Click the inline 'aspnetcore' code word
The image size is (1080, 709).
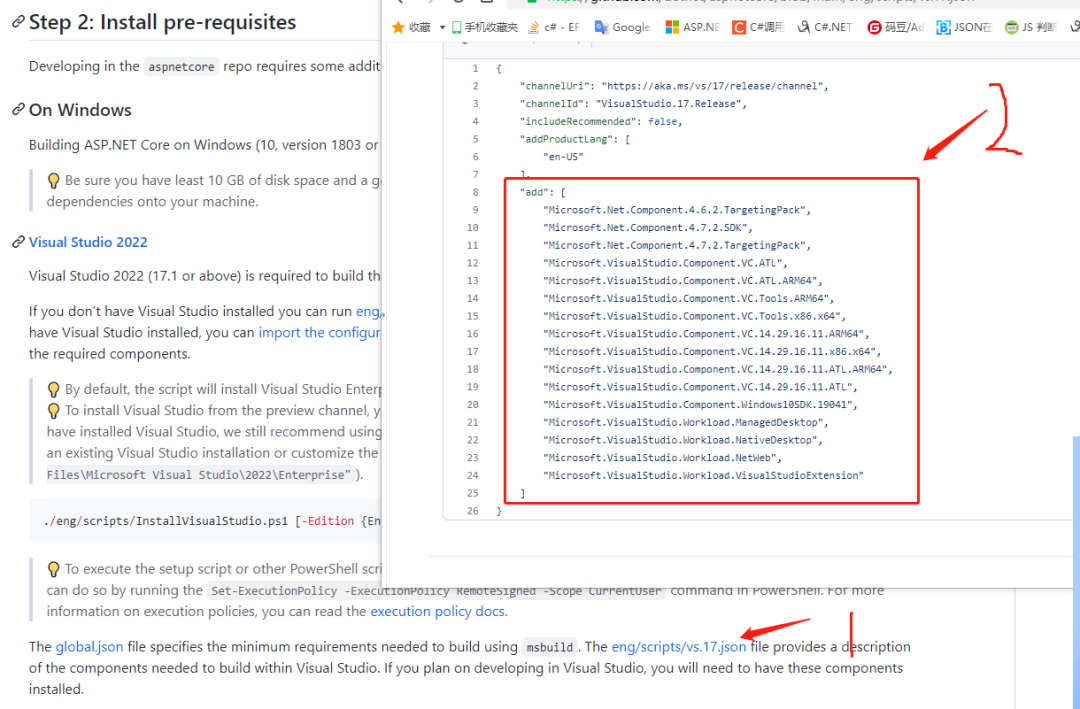[181, 67]
